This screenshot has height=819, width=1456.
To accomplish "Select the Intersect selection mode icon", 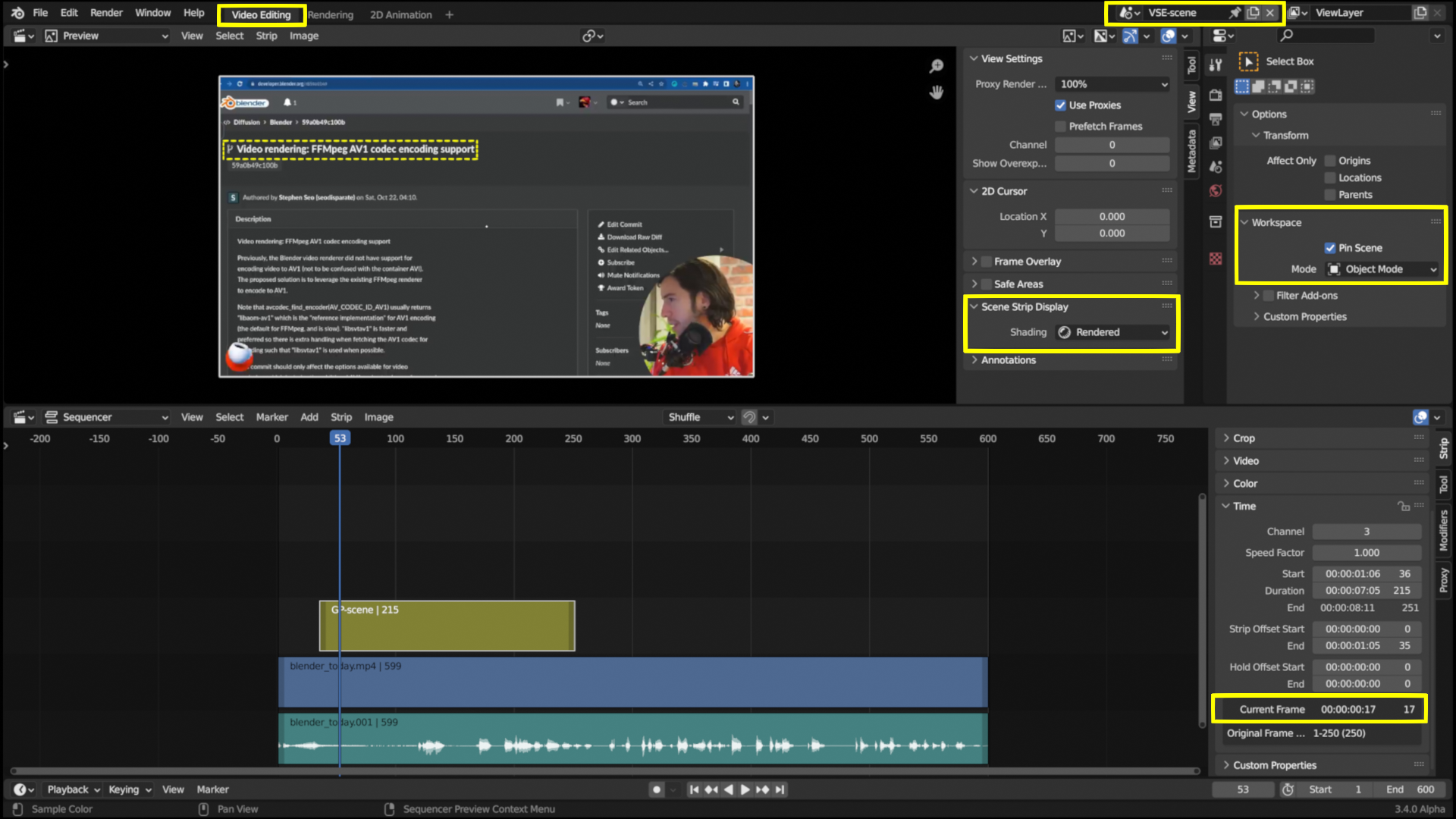I will tap(1307, 86).
